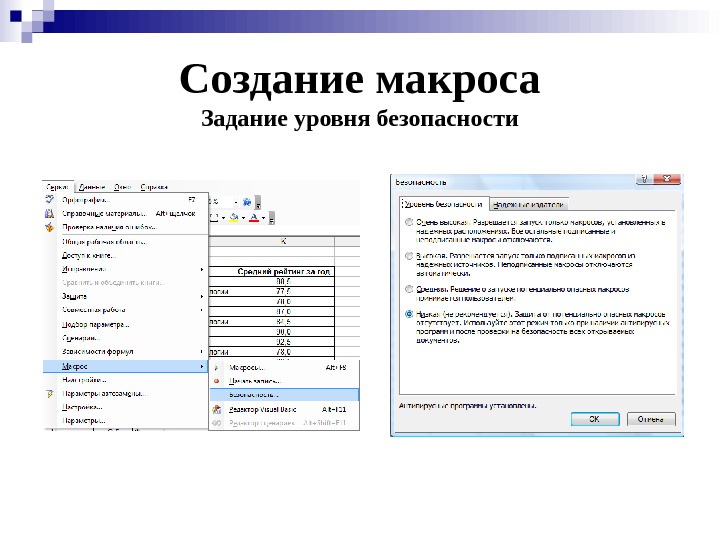Open the font color dropdown arrow
Viewport: 720px width, 540px height.
[x=263, y=218]
